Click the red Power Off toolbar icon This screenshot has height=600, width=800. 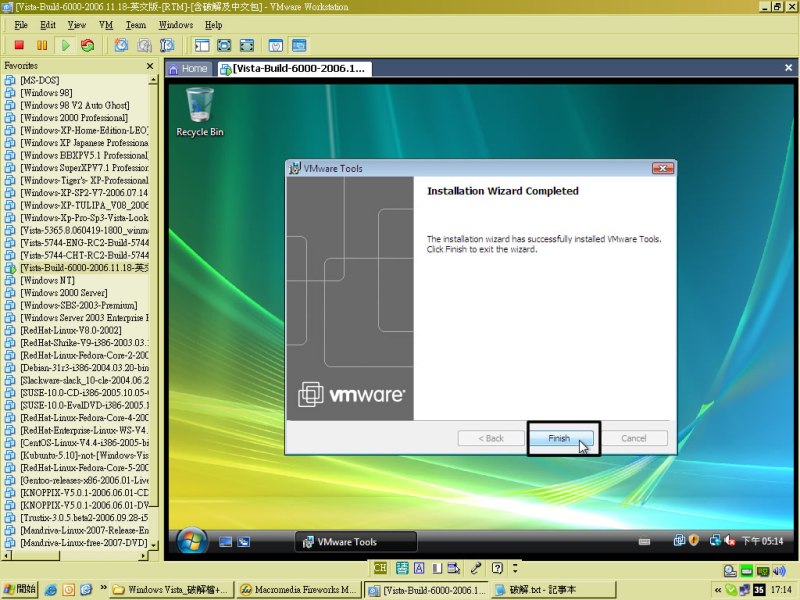click(x=19, y=45)
